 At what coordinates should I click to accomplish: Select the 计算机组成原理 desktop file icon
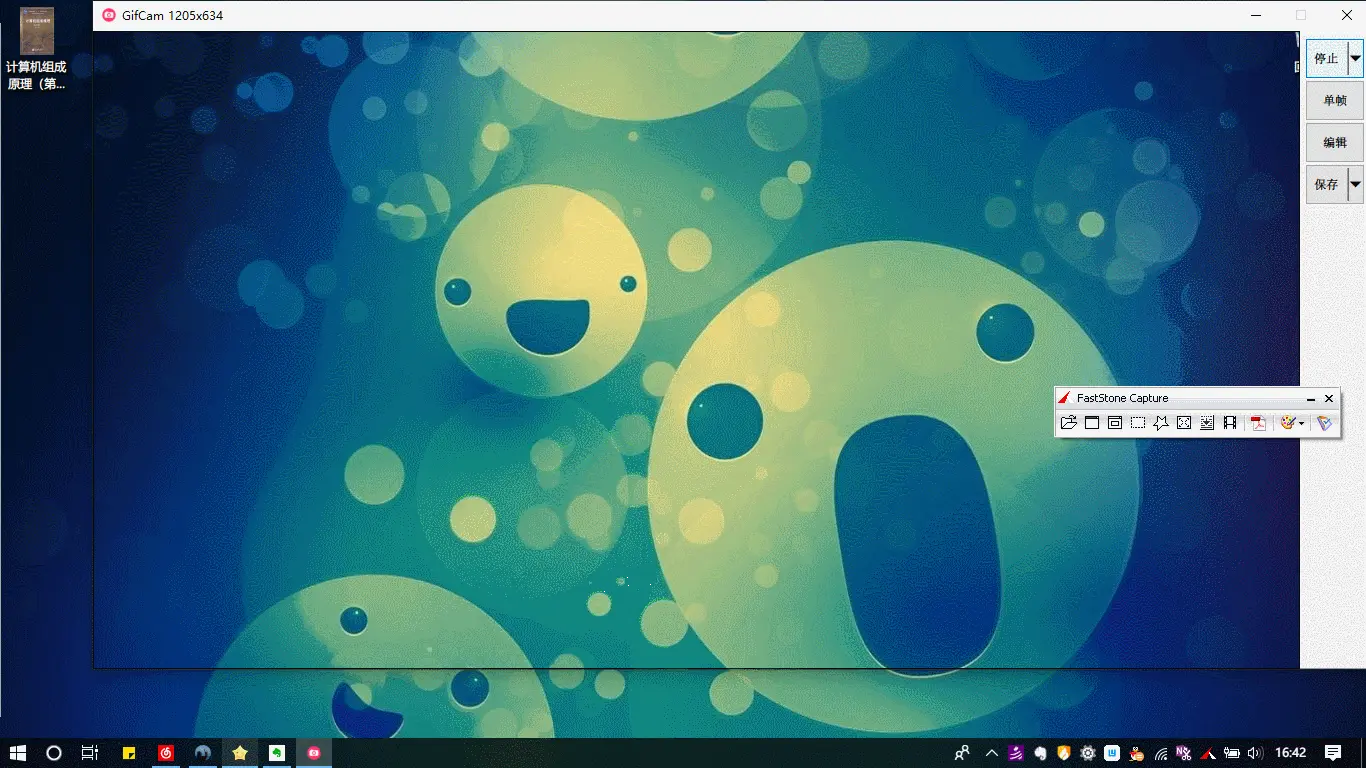click(37, 48)
